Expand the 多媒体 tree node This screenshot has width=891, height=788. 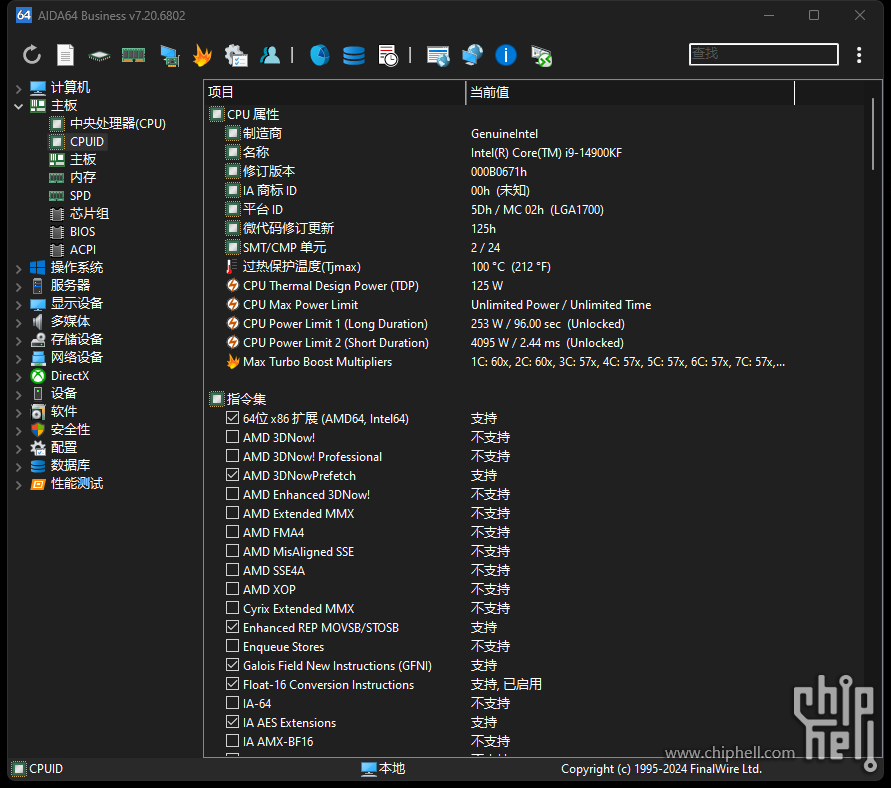(19, 322)
